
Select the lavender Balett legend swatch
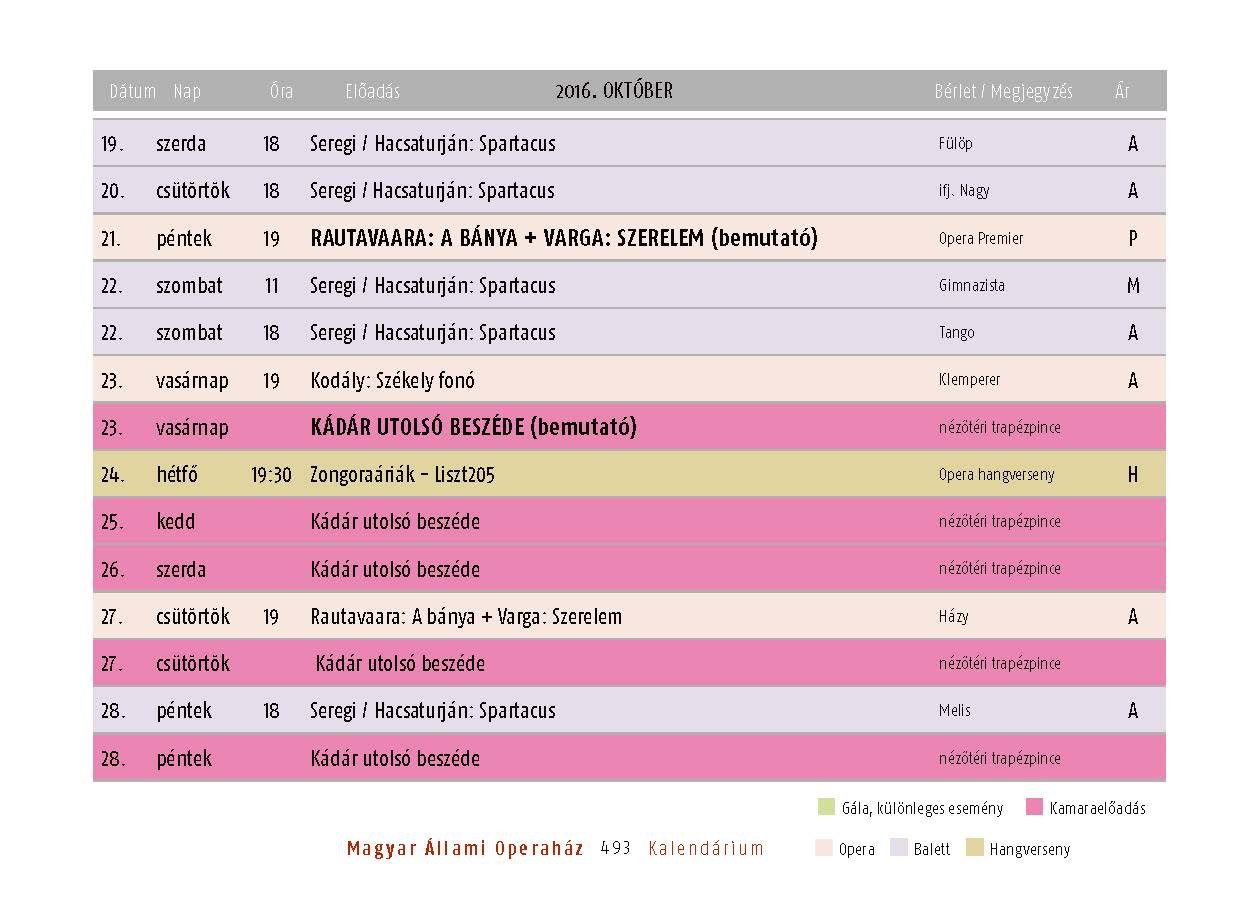[x=898, y=849]
